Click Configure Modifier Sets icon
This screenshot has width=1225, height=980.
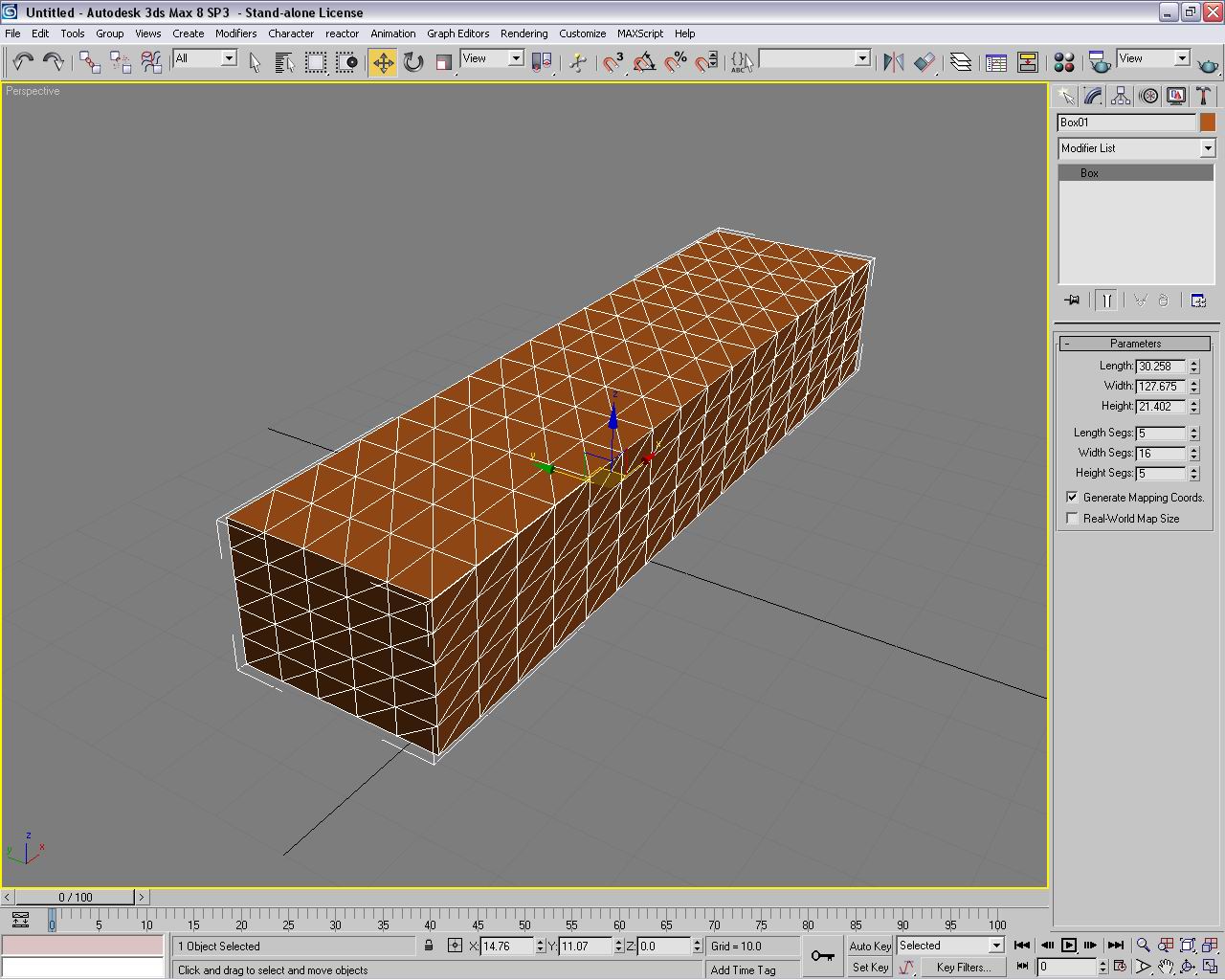pos(1198,301)
